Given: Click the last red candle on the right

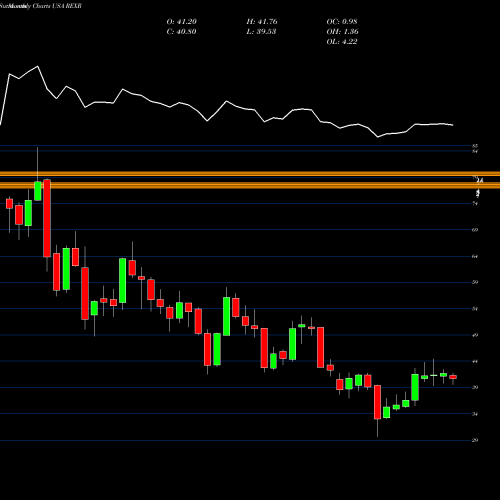Looking at the screenshot, I should (453, 377).
